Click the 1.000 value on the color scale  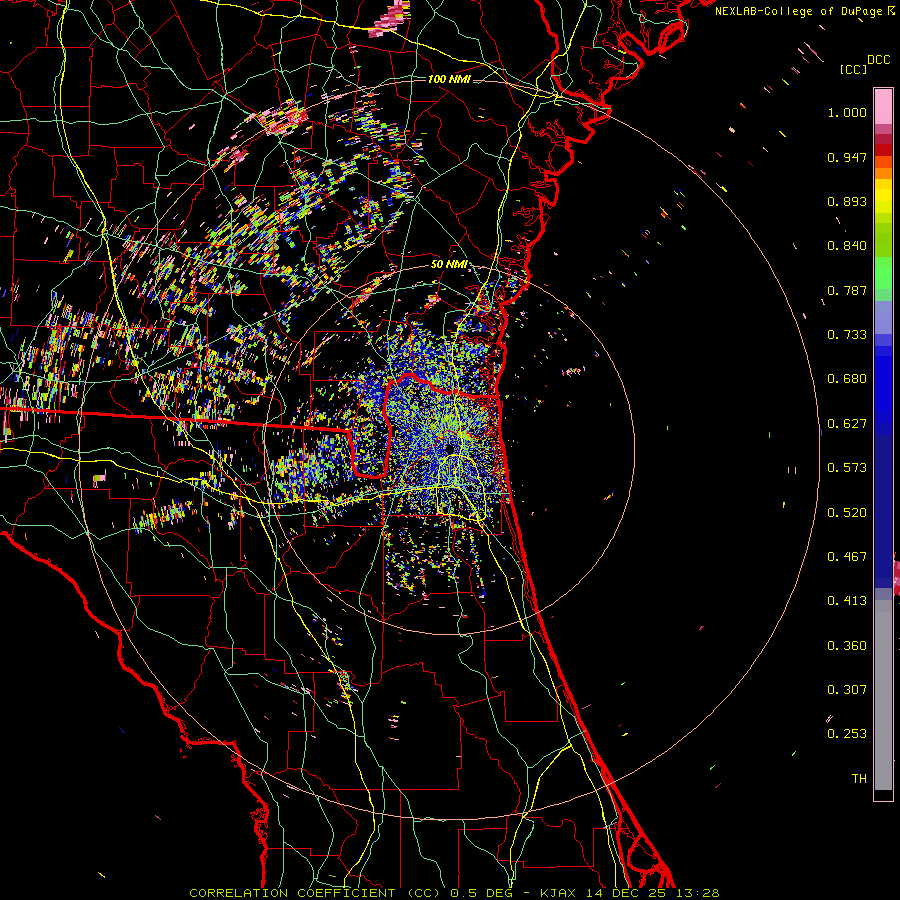847,112
